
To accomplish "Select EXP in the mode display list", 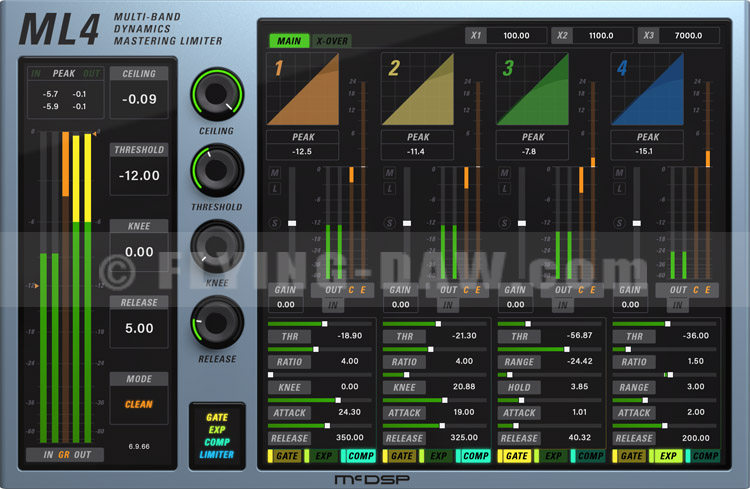I will (217, 430).
